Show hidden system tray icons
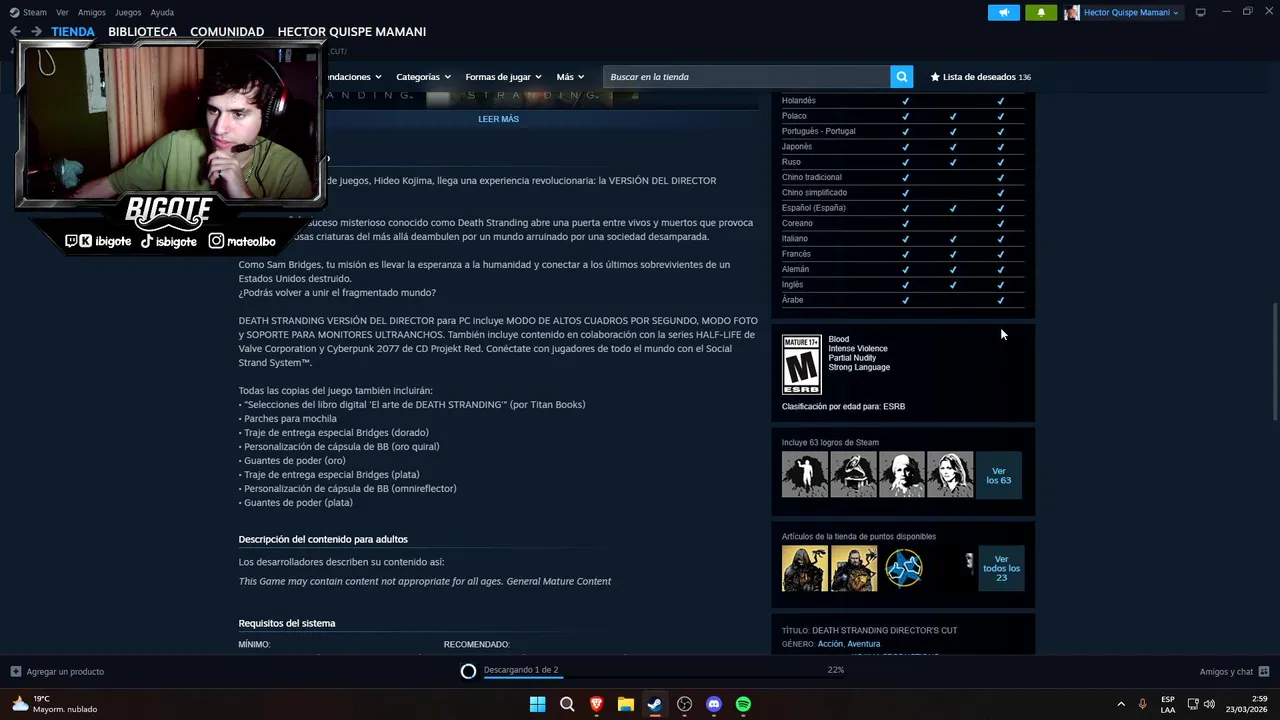Screen dimensions: 1280x720 point(1121,704)
